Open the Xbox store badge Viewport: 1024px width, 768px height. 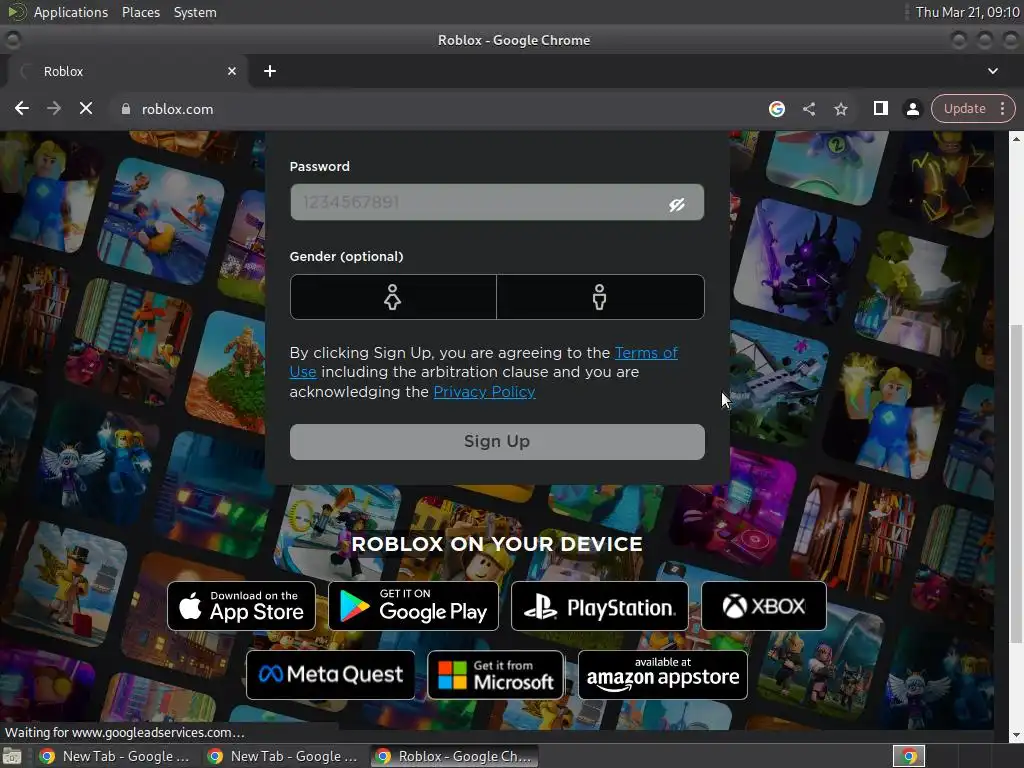tap(763, 606)
